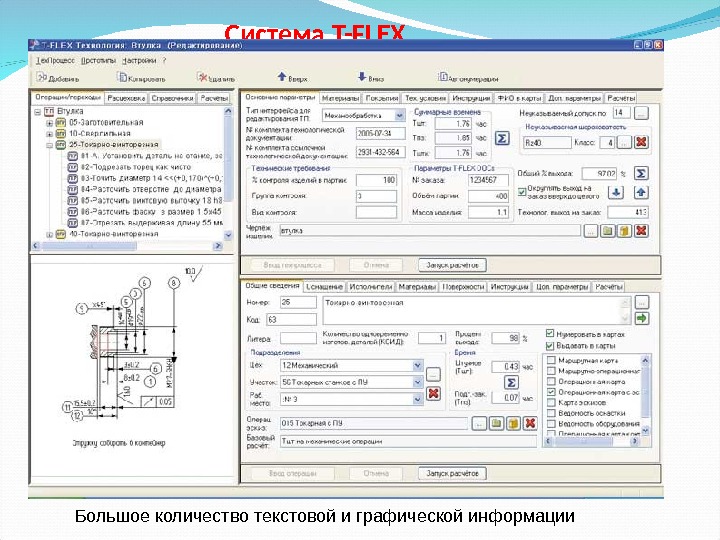Click lower Отмена button
720x540 pixels.
coord(376,473)
